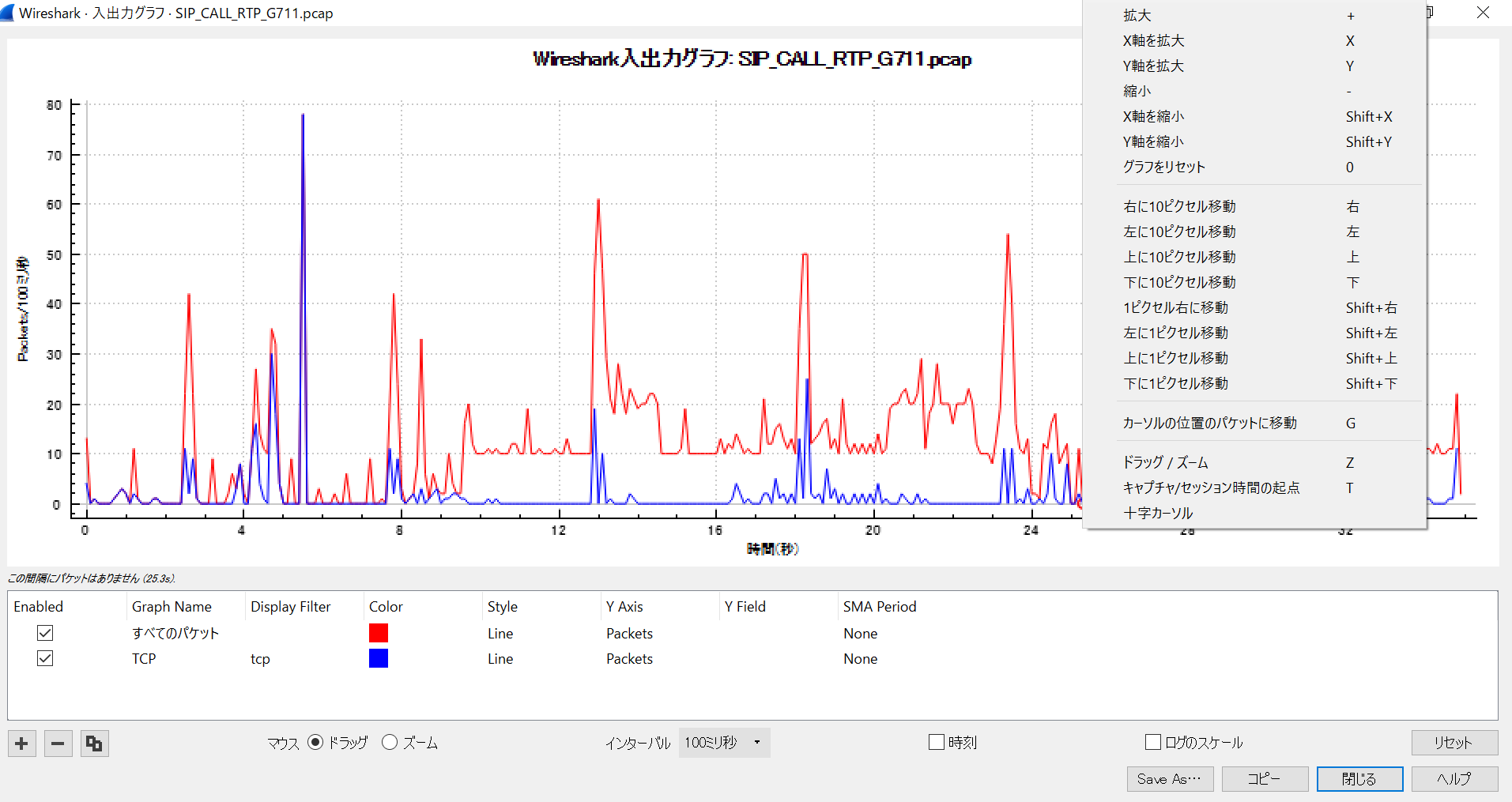Select 下に1ピクセル移動 menu item
Screen dimensions: 1512x802
1255,383
